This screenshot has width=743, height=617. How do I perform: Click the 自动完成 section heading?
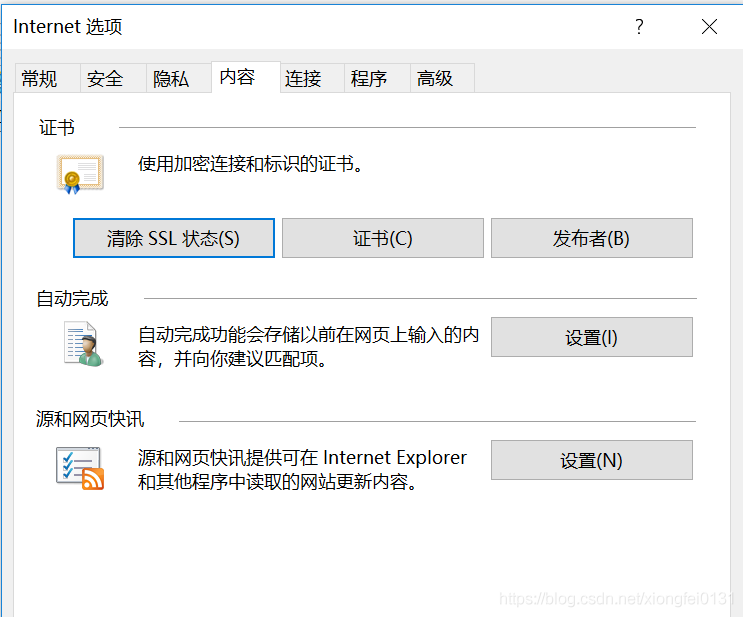[72, 299]
